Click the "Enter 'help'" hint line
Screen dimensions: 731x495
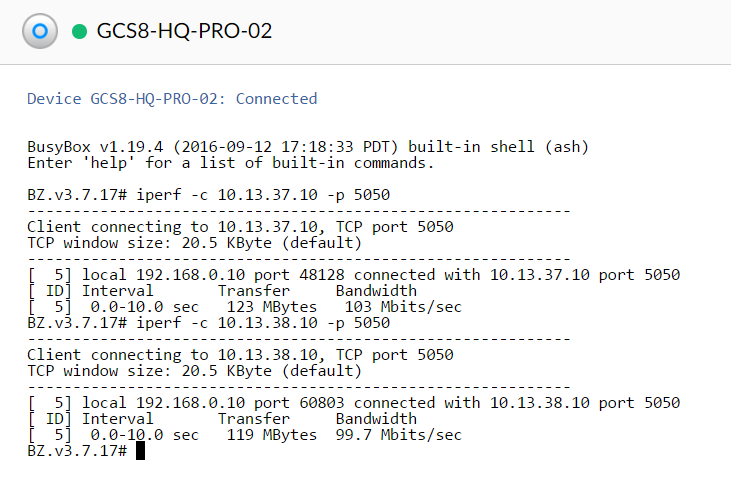click(x=231, y=162)
